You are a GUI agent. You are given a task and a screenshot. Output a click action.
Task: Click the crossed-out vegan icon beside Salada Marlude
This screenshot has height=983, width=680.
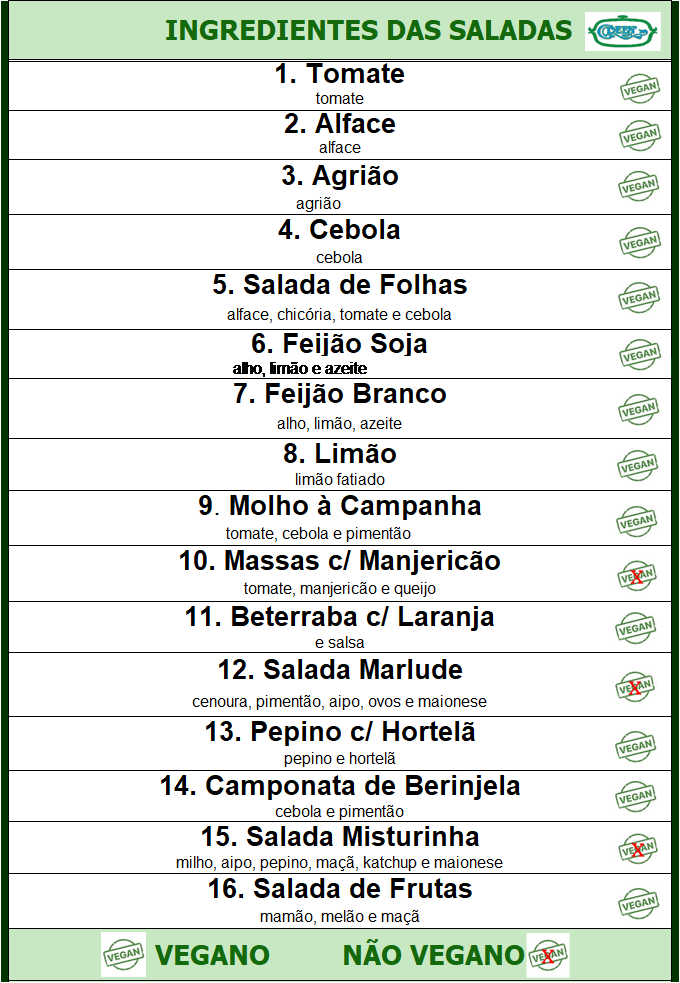tap(636, 687)
